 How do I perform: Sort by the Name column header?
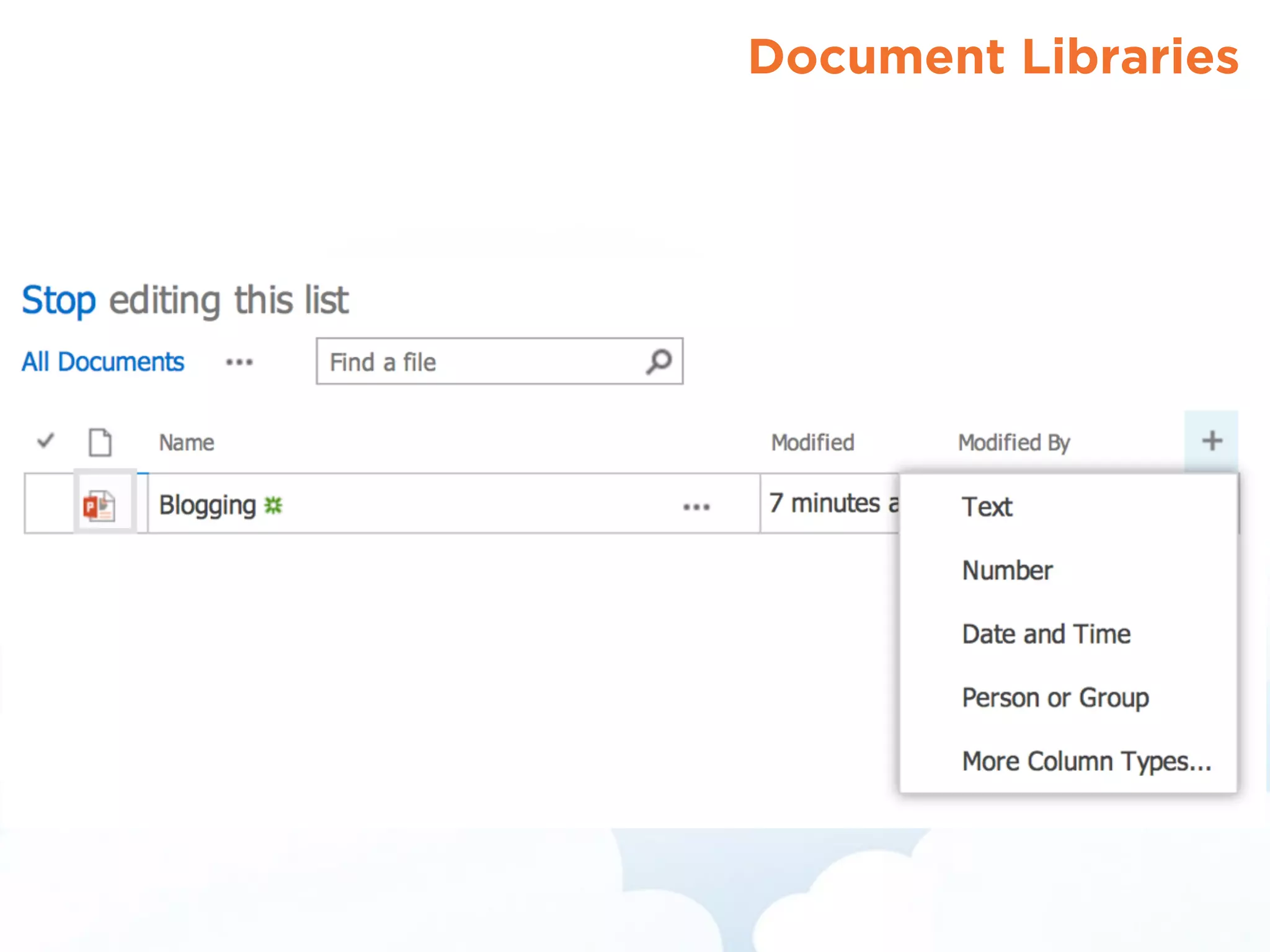187,443
